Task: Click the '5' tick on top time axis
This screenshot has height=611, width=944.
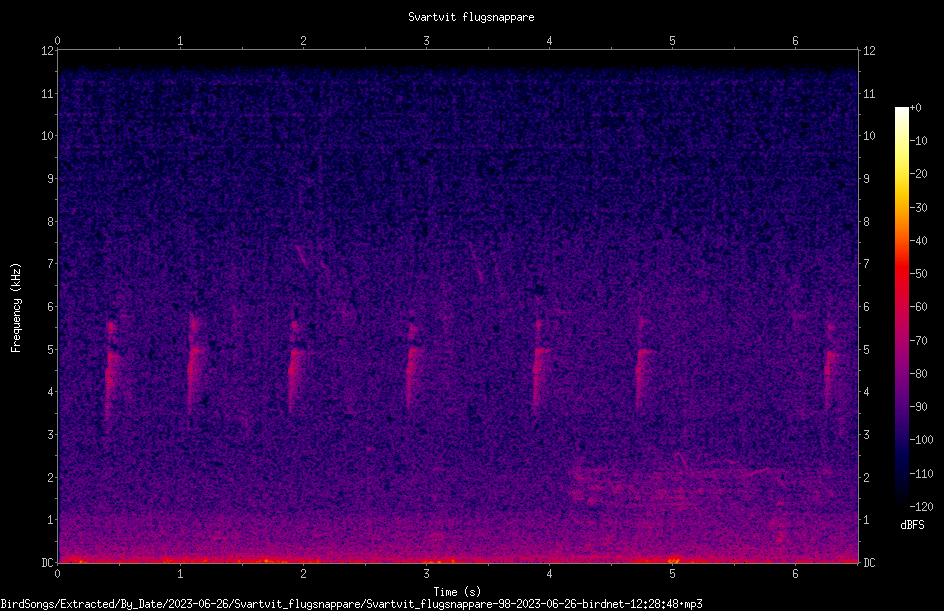Action: coord(672,41)
